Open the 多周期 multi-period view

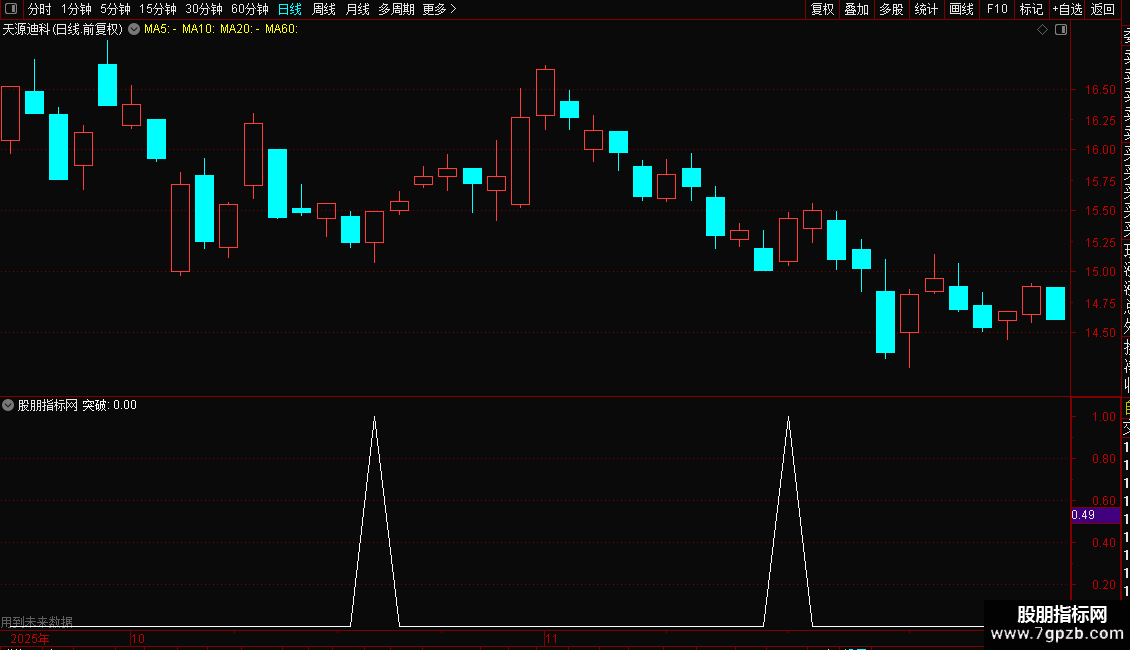coord(396,9)
